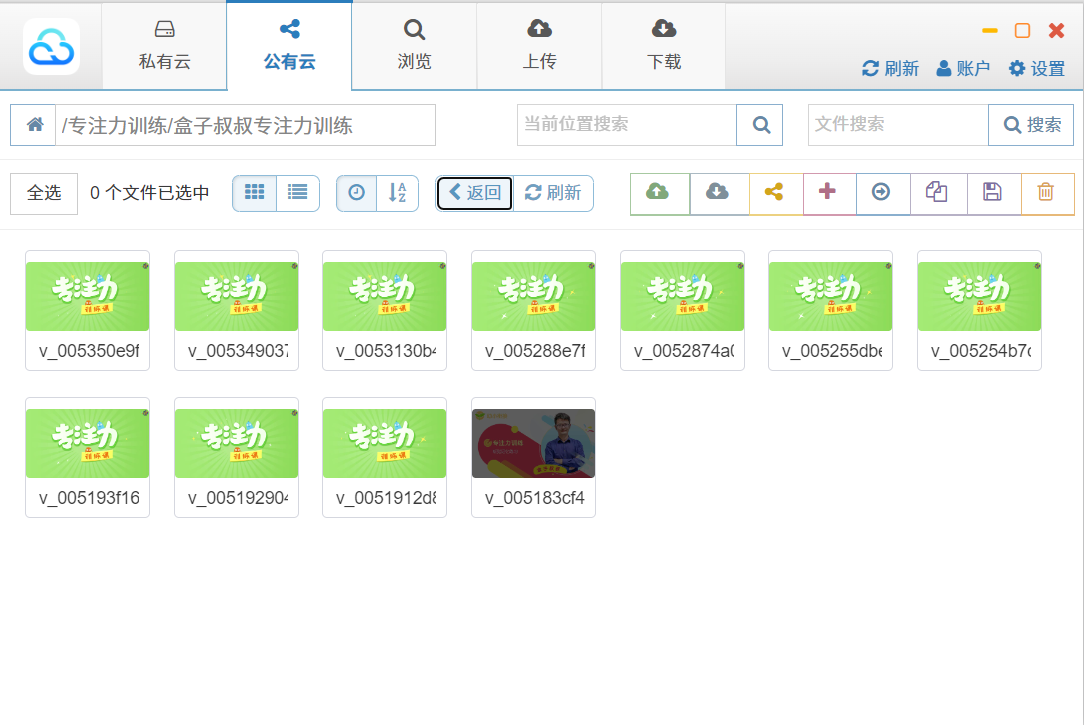Go to home directory icon
Viewport: 1084px width, 725px height.
click(33, 125)
